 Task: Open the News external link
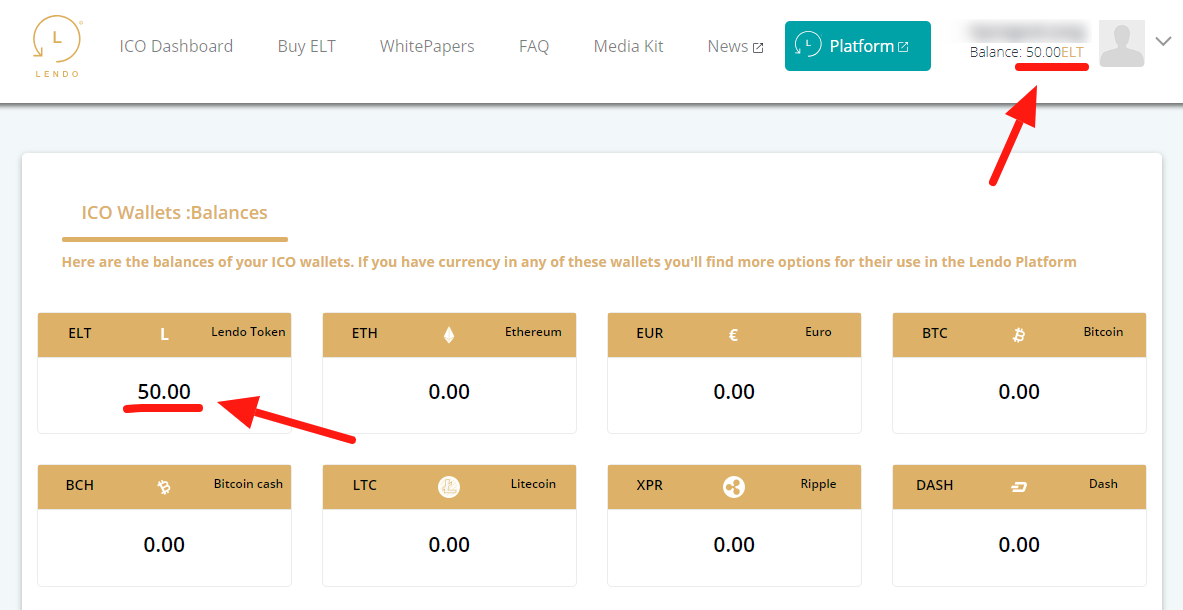coord(736,47)
